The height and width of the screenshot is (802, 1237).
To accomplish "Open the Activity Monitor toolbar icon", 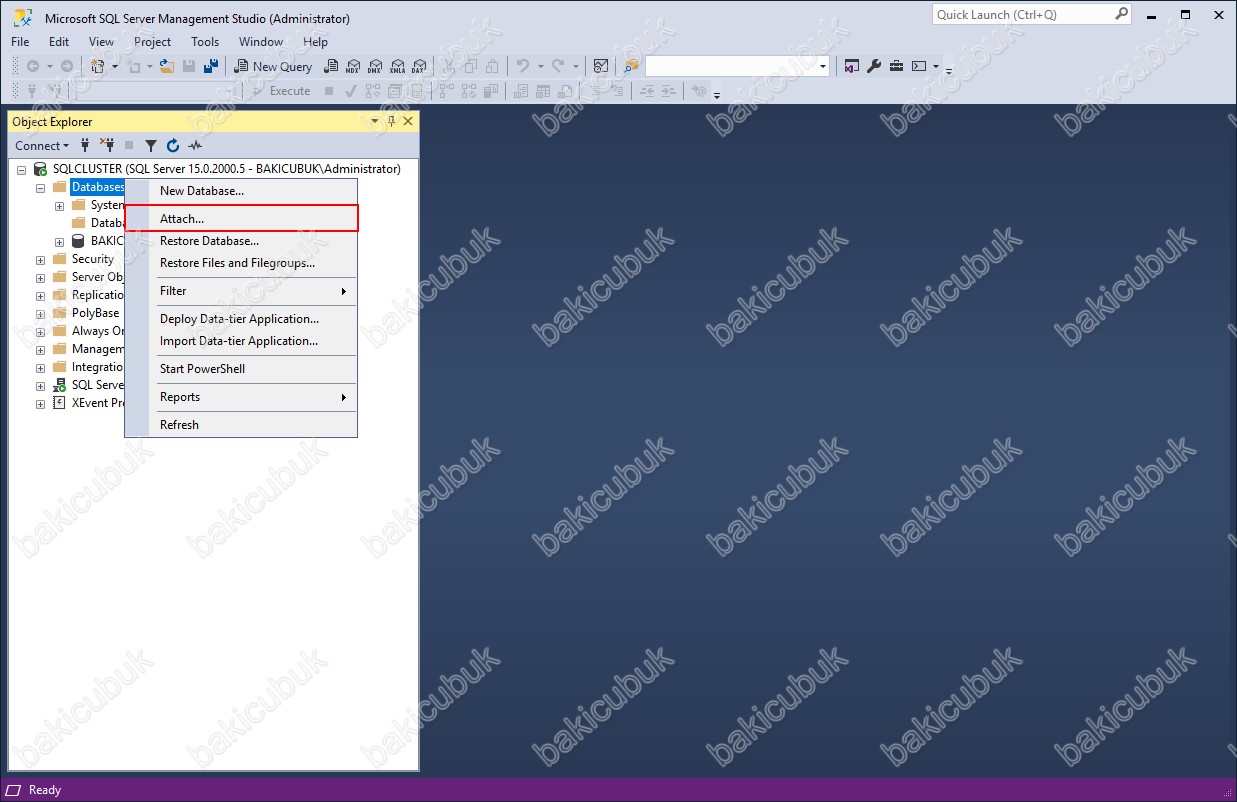I will pyautogui.click(x=601, y=66).
